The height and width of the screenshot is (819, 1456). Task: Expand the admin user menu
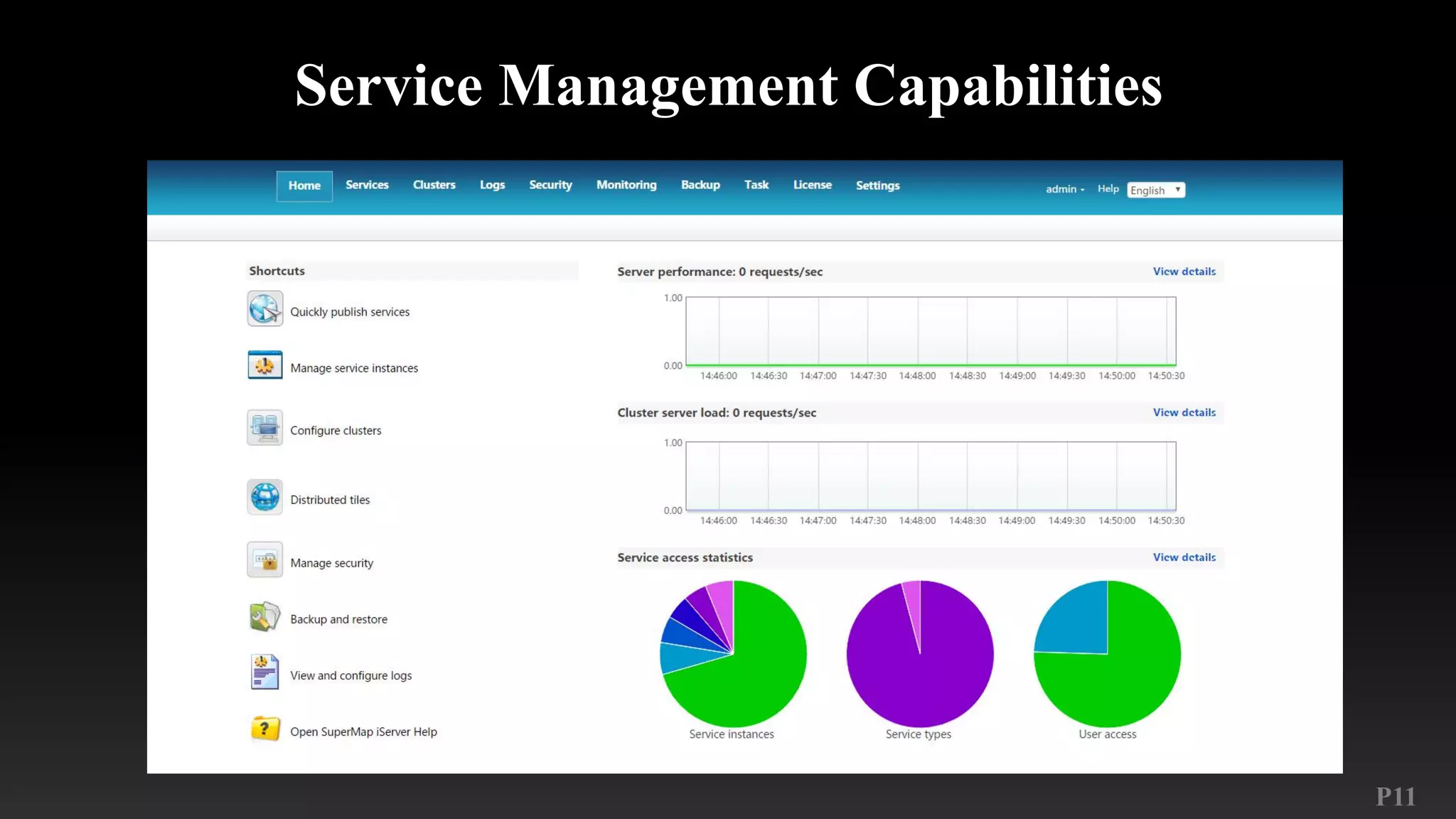(1065, 189)
